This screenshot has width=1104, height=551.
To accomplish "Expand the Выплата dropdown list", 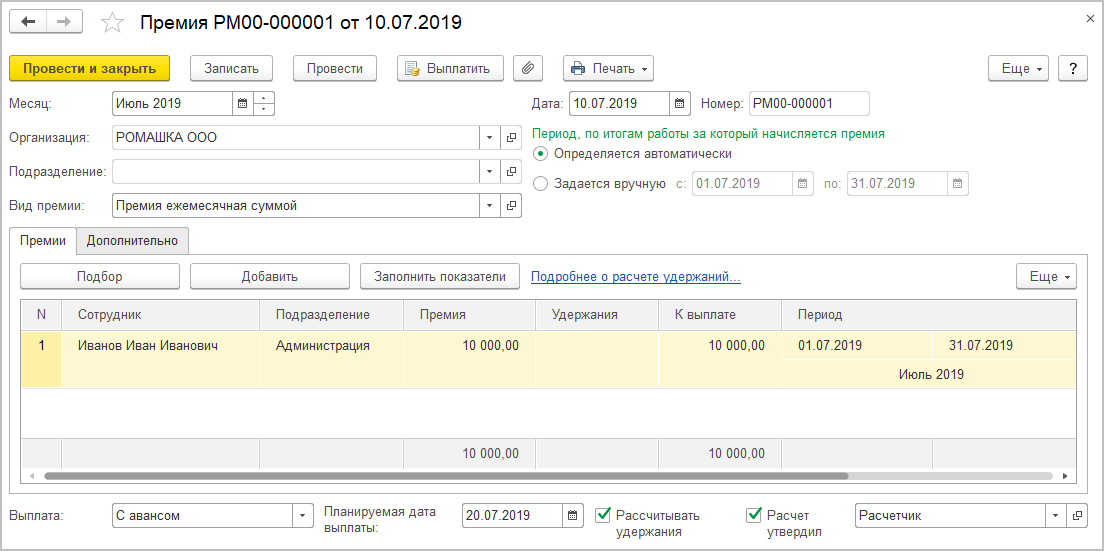I will click(x=303, y=516).
